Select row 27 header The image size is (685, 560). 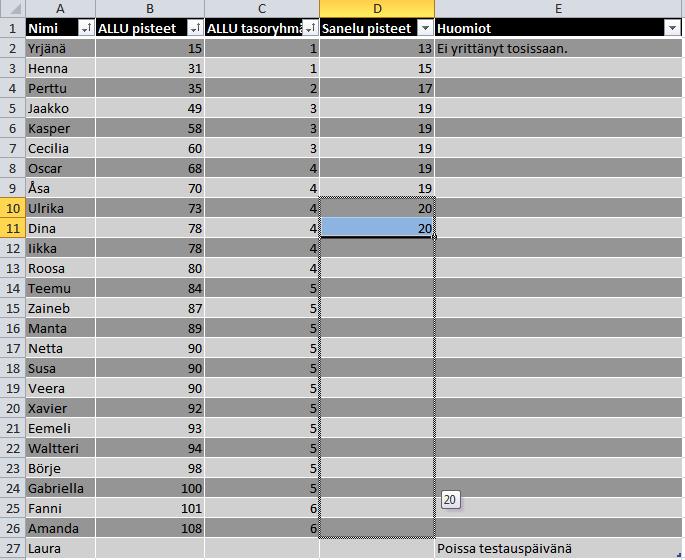(x=12, y=549)
